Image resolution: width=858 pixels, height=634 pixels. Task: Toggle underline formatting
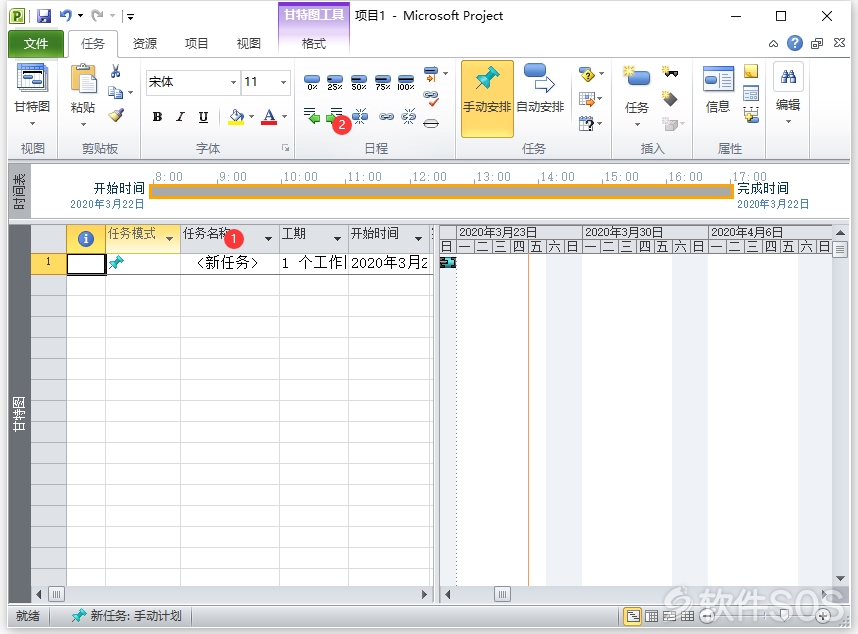203,117
